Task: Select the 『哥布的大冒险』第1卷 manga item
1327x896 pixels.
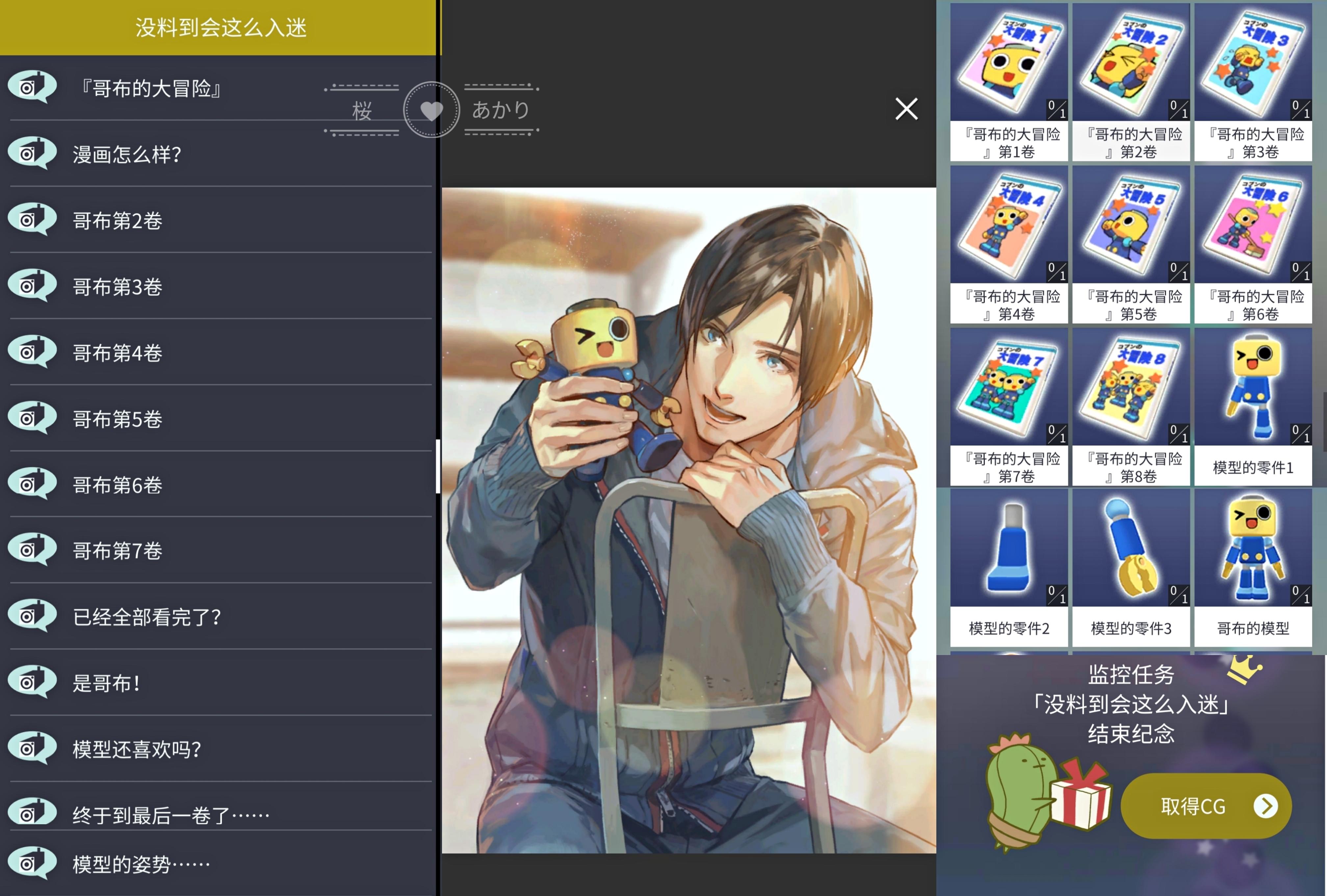Action: click(x=1009, y=82)
